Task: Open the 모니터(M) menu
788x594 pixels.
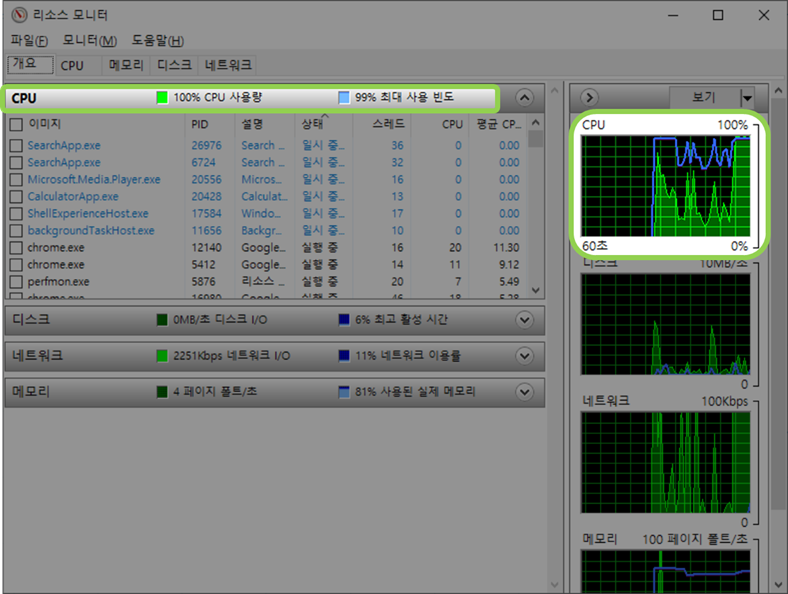Action: click(x=89, y=40)
